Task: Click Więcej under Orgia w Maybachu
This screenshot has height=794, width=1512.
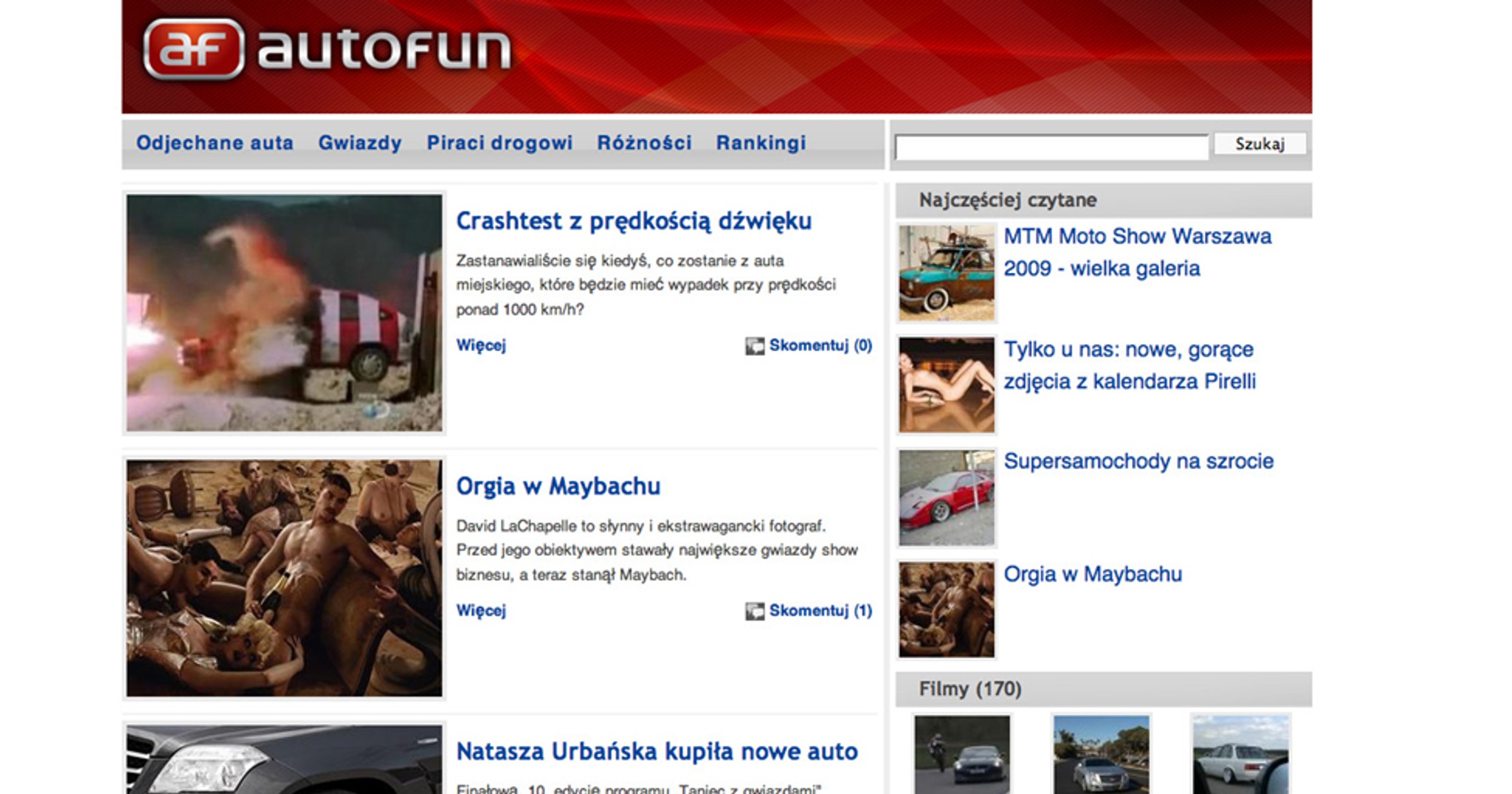Action: pos(481,611)
